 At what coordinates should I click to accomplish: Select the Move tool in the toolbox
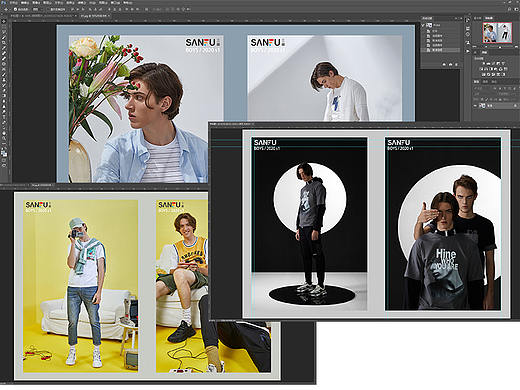pos(4,21)
